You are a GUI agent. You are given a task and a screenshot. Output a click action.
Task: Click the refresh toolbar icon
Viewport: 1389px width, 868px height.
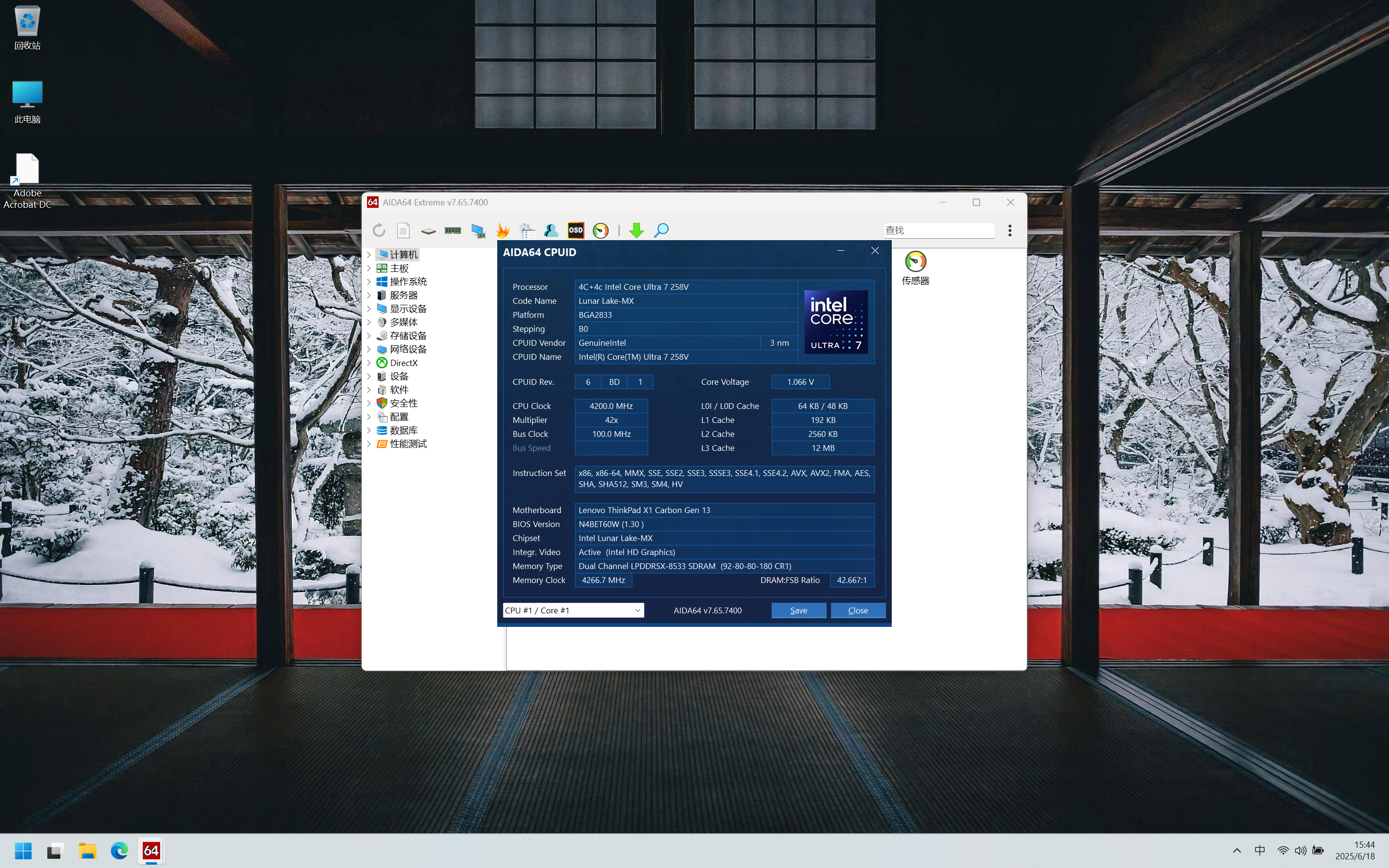click(x=379, y=230)
